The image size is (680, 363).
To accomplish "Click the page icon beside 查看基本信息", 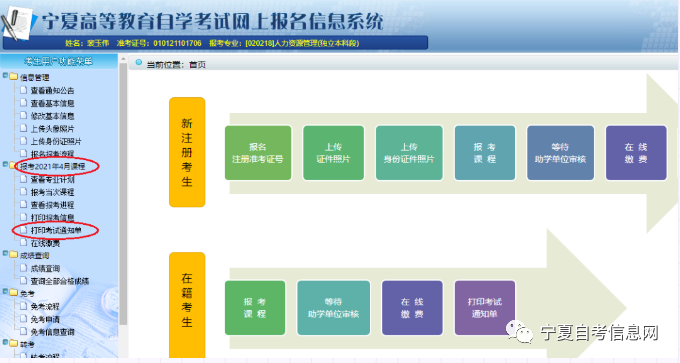I will [24, 103].
